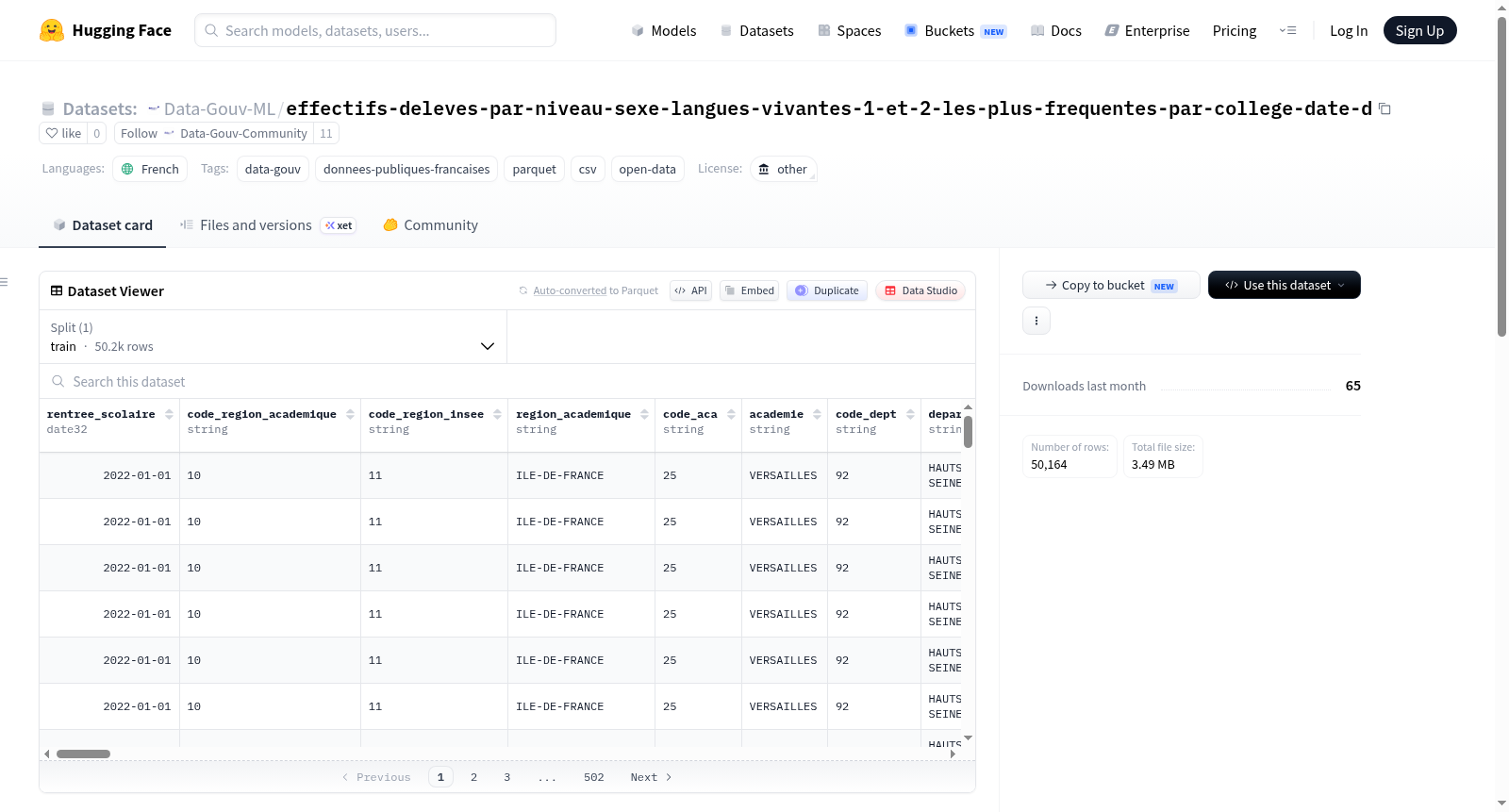The height and width of the screenshot is (812, 1509).
Task: Switch to the Community tab
Action: pos(430,225)
